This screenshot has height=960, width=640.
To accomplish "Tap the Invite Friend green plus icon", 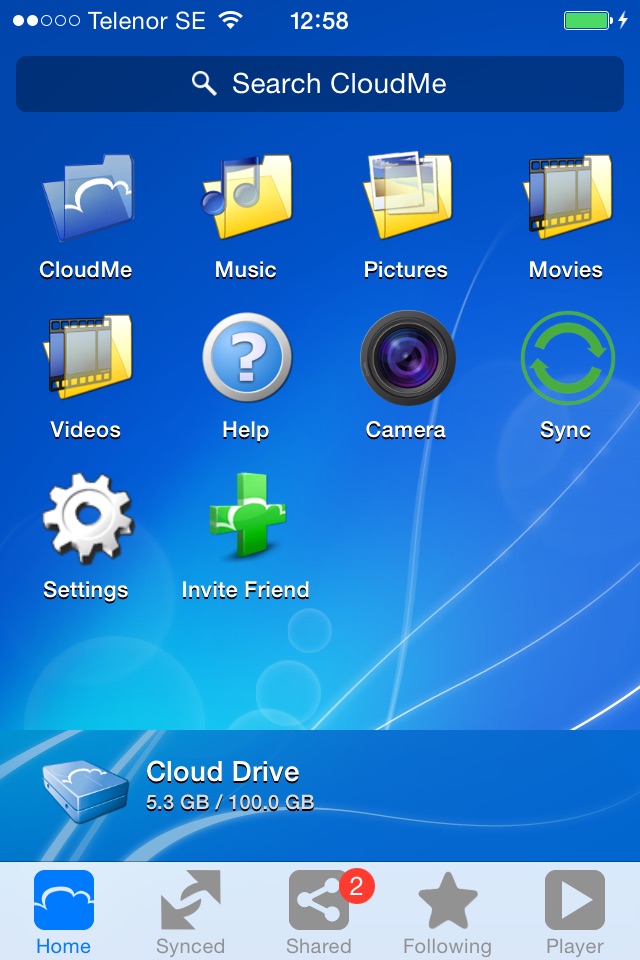I will [x=248, y=516].
